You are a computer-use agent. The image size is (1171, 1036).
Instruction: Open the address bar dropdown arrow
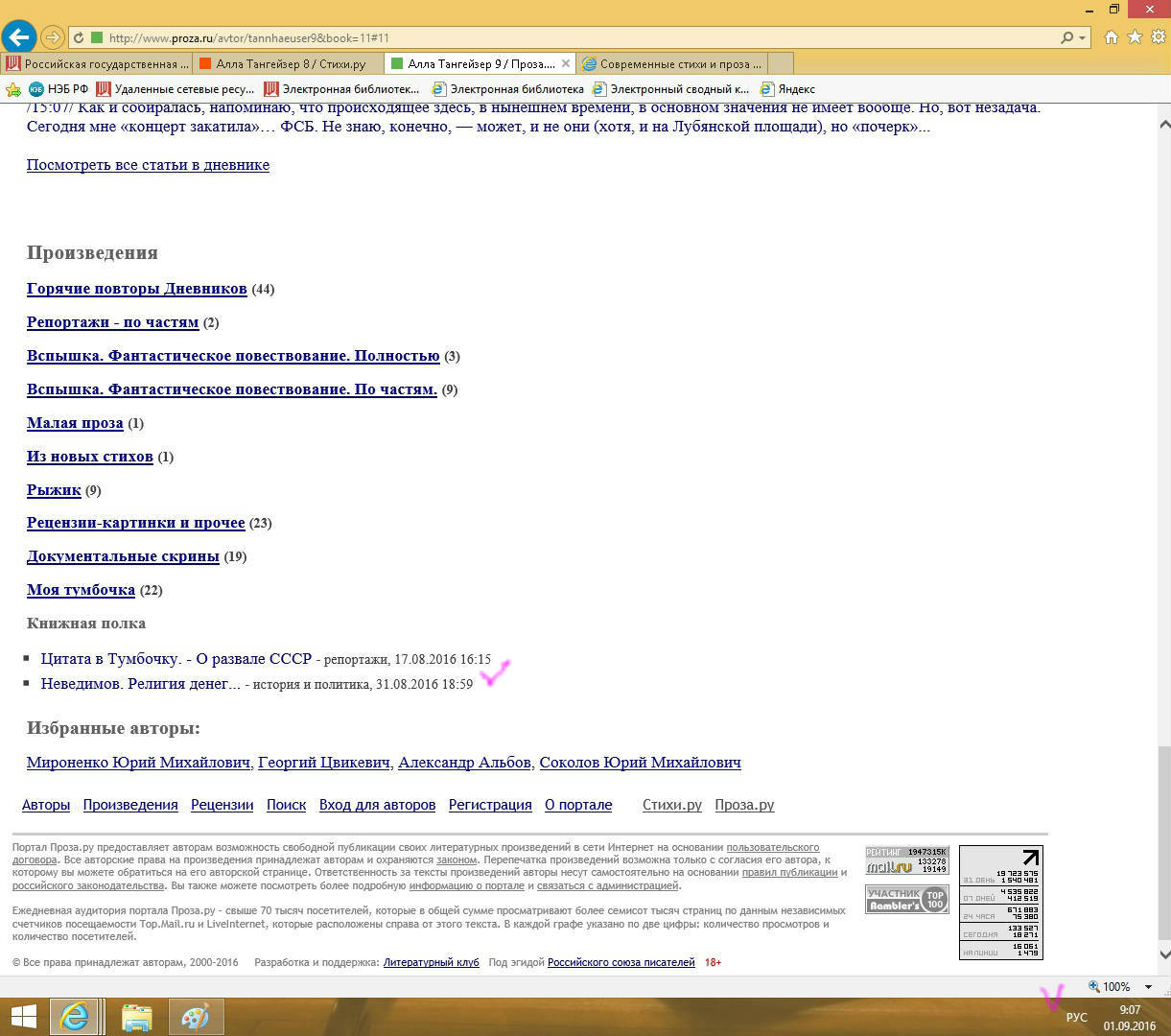(1083, 38)
